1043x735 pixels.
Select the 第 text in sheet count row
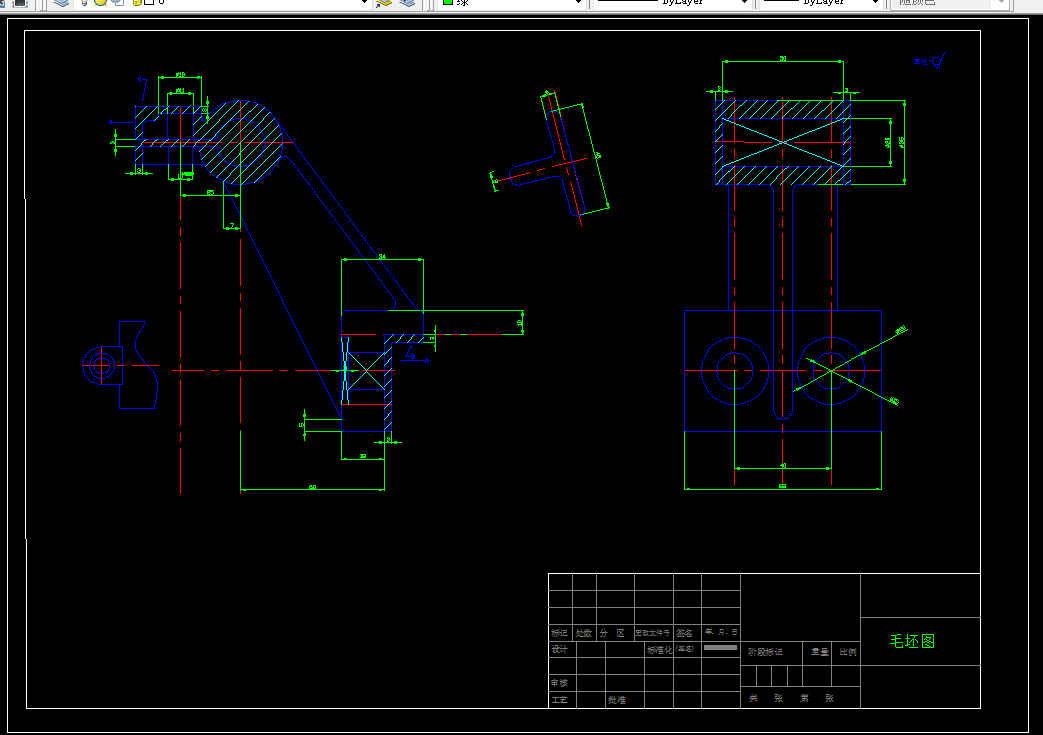804,698
